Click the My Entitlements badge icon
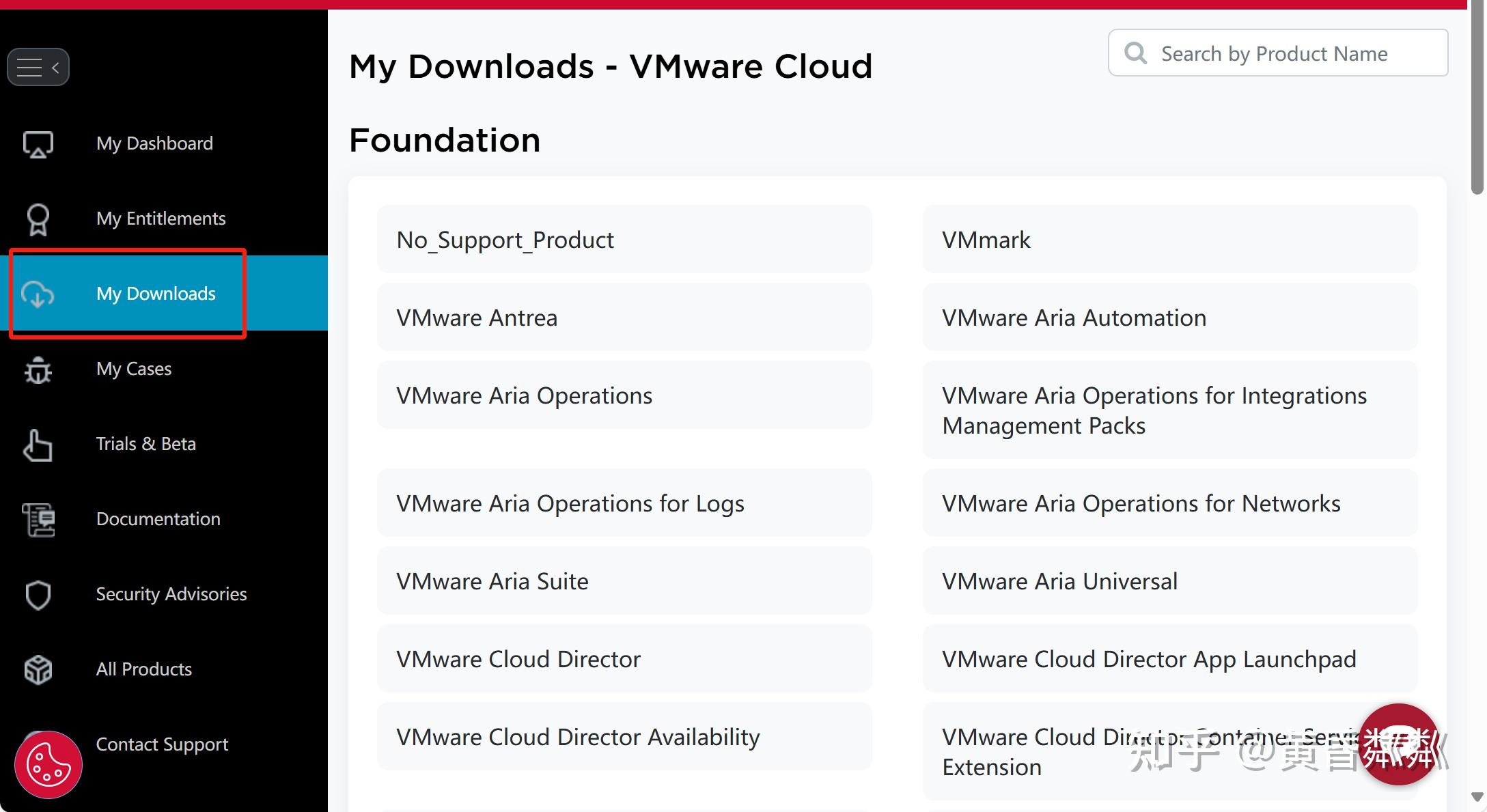Image resolution: width=1487 pixels, height=812 pixels. pyautogui.click(x=38, y=219)
